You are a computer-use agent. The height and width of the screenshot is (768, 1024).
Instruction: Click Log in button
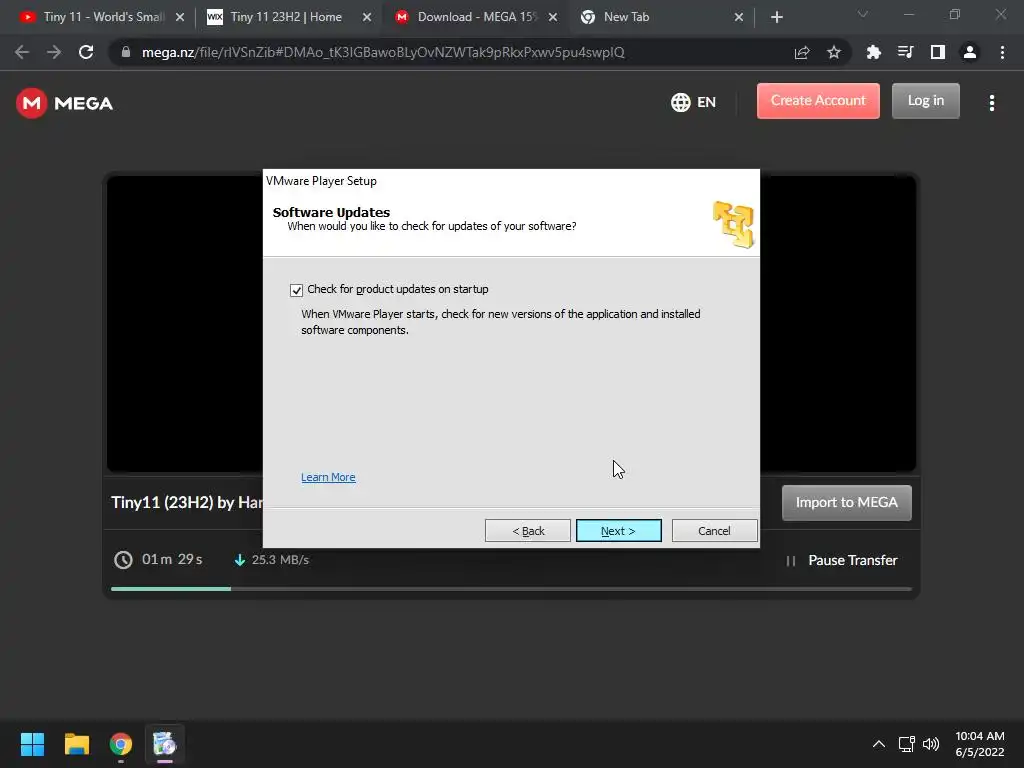pyautogui.click(x=925, y=101)
